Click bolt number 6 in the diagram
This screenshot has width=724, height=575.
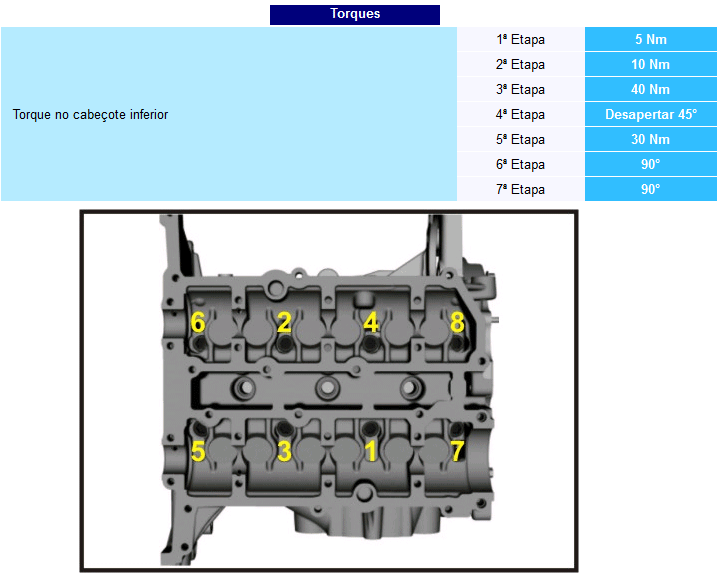(198, 323)
